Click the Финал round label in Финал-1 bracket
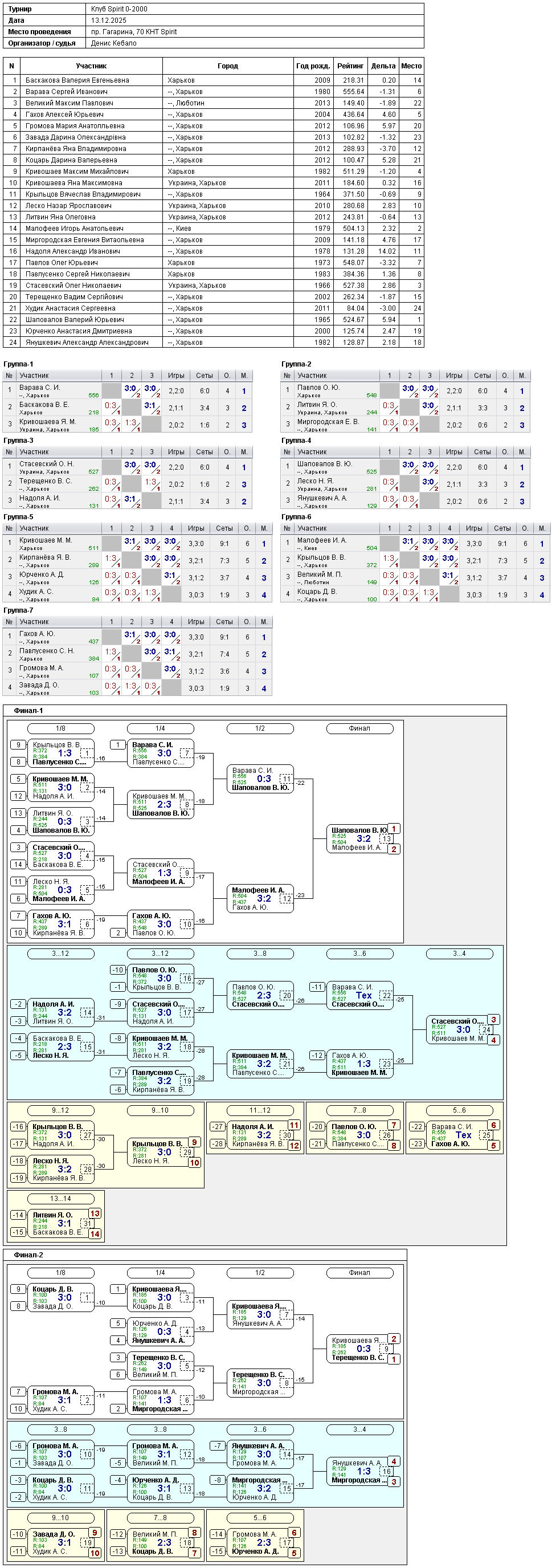556x1568 pixels. point(359,728)
